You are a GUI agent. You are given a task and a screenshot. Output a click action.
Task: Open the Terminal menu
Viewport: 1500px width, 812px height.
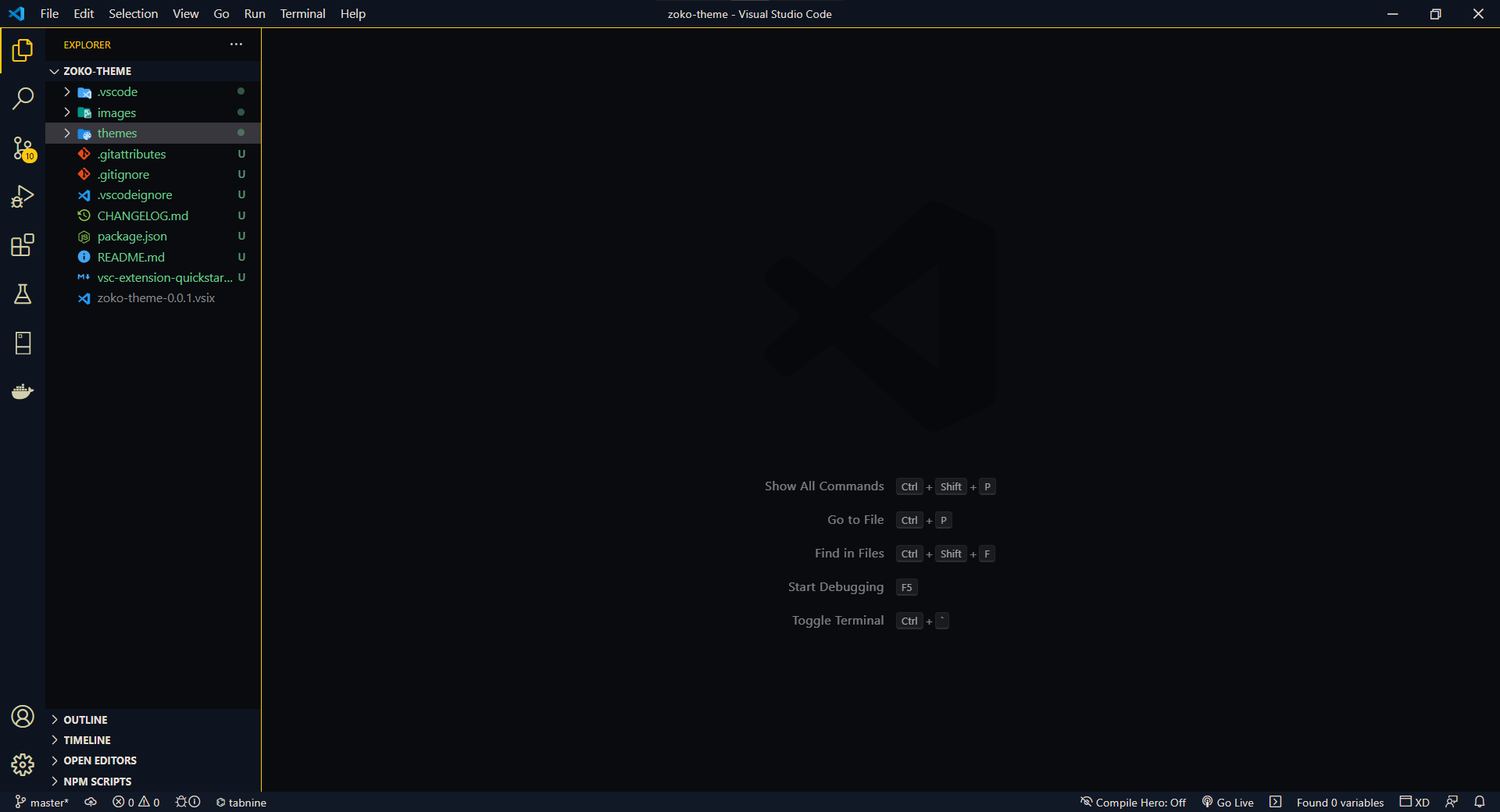click(x=302, y=13)
